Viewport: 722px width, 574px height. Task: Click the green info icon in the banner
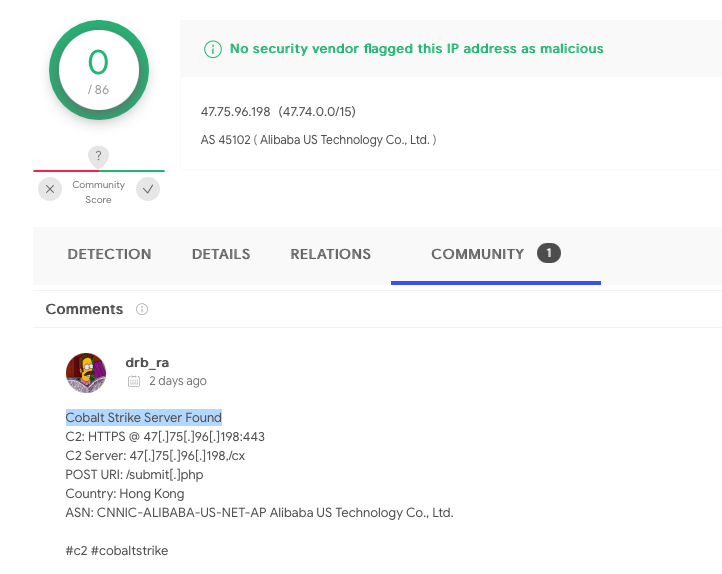coord(213,49)
